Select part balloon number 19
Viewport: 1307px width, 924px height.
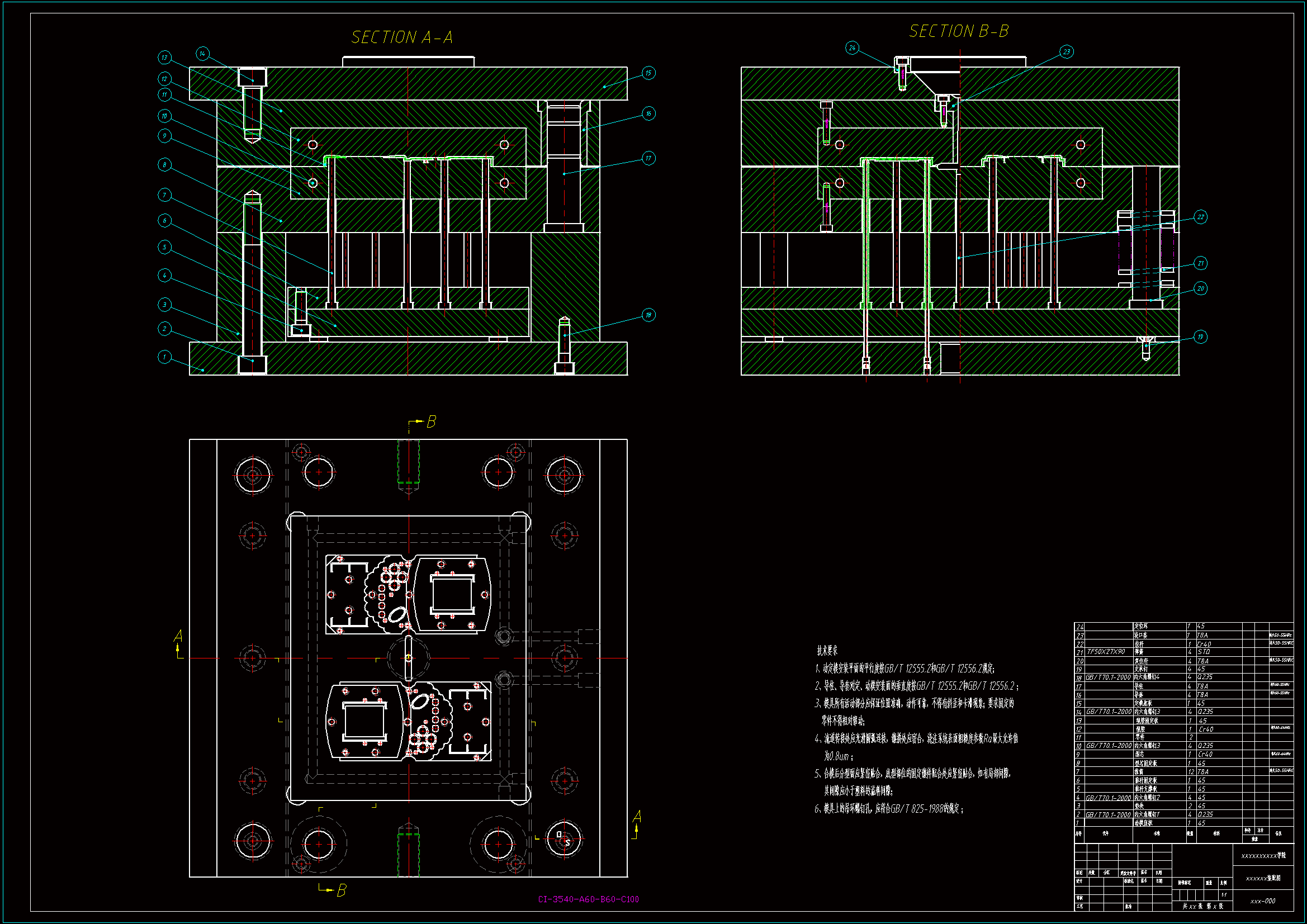(x=1201, y=337)
